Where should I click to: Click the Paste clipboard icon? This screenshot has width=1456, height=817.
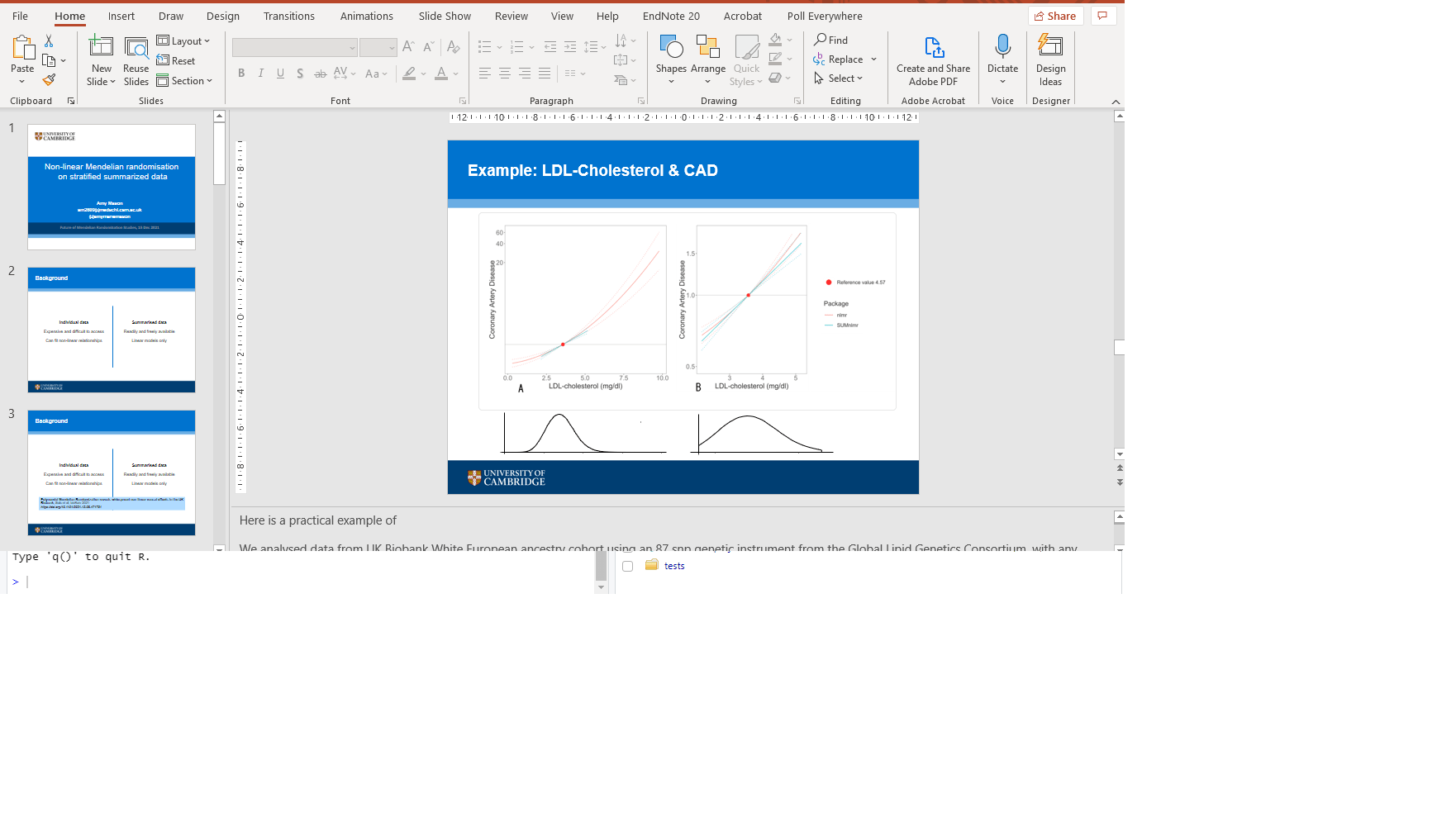pyautogui.click(x=22, y=48)
